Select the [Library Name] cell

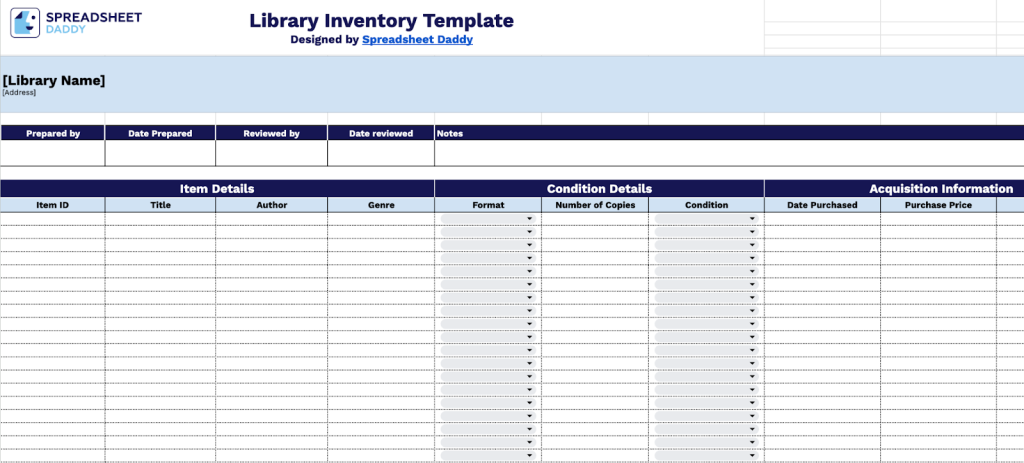[x=54, y=80]
